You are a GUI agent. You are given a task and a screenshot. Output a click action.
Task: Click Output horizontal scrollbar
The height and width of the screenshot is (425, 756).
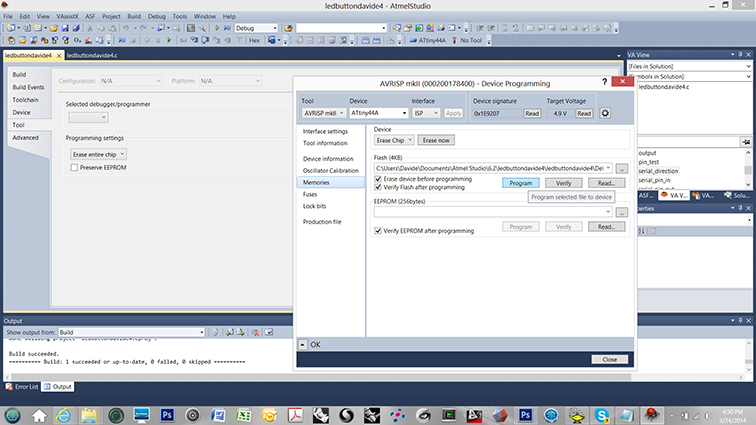[x=321, y=377]
